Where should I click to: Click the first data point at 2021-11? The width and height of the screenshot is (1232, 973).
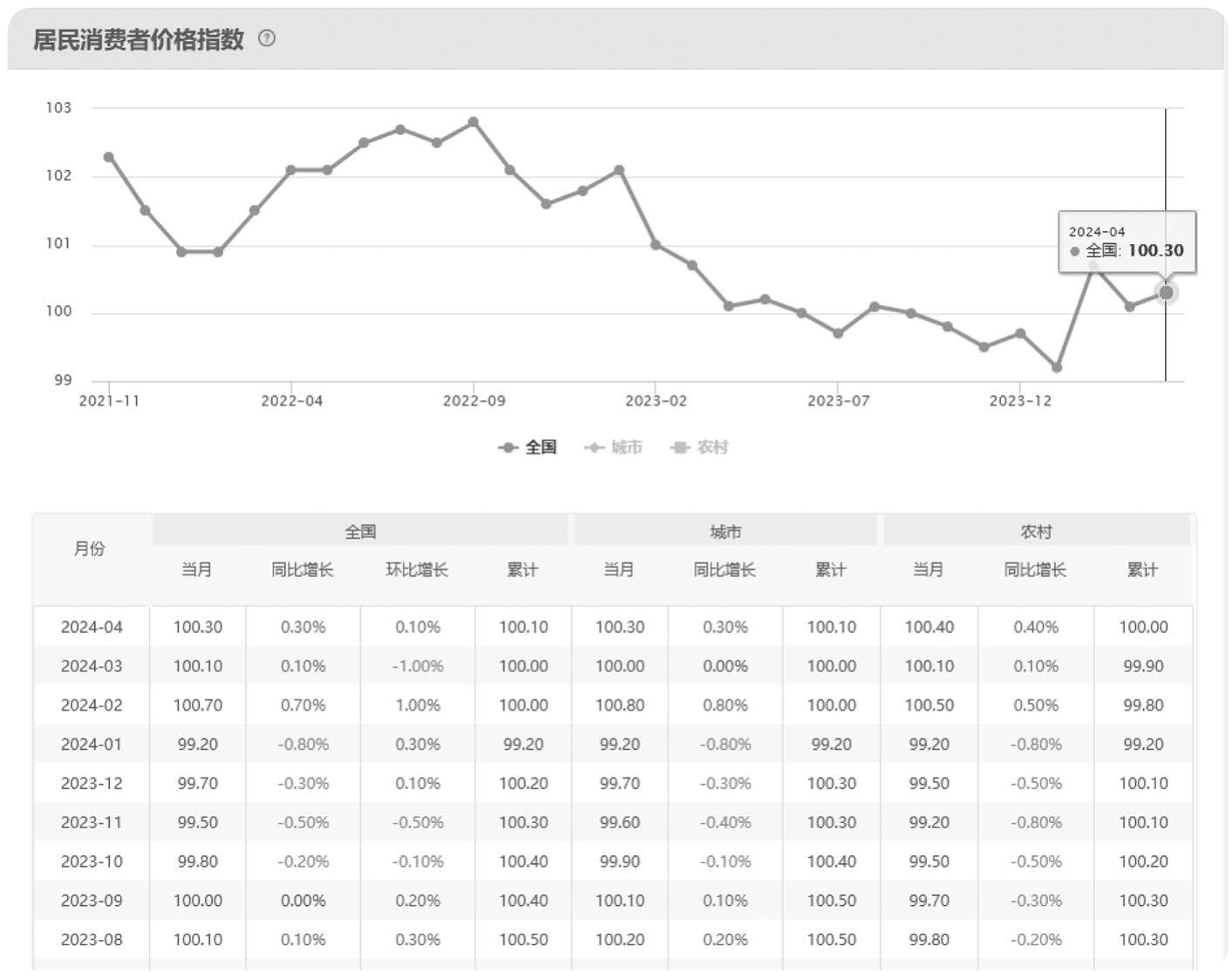coord(109,157)
